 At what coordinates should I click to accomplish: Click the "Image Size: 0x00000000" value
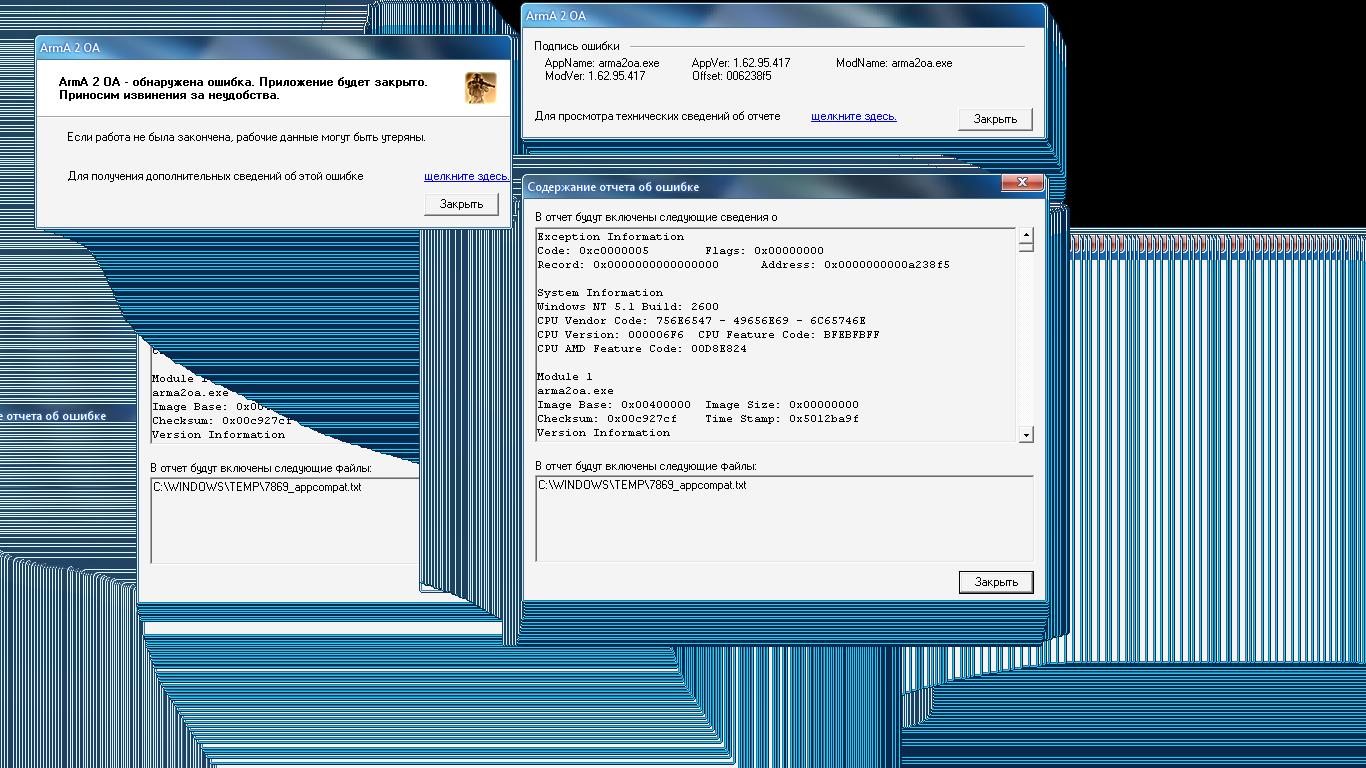[x=782, y=405]
